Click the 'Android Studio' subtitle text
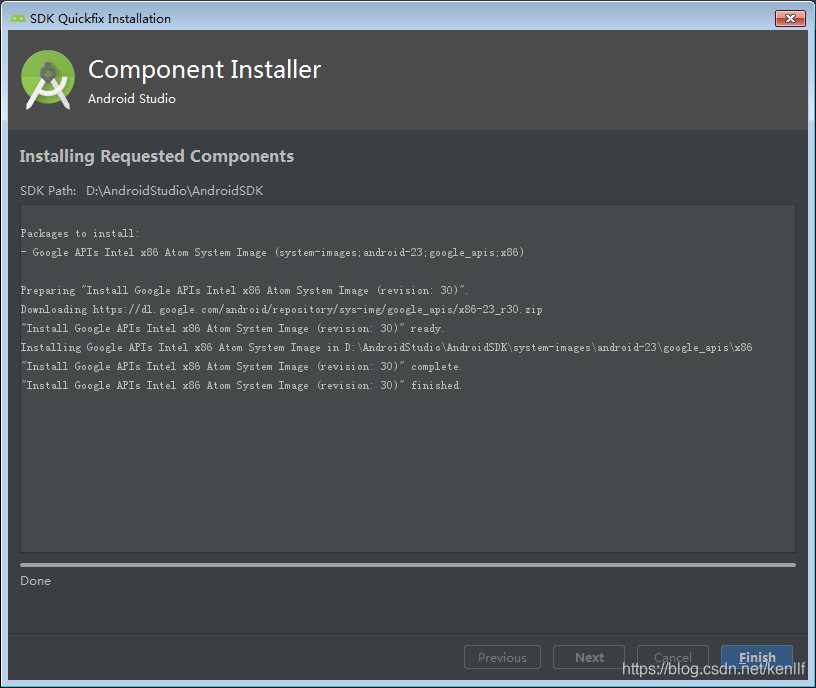 (x=132, y=98)
